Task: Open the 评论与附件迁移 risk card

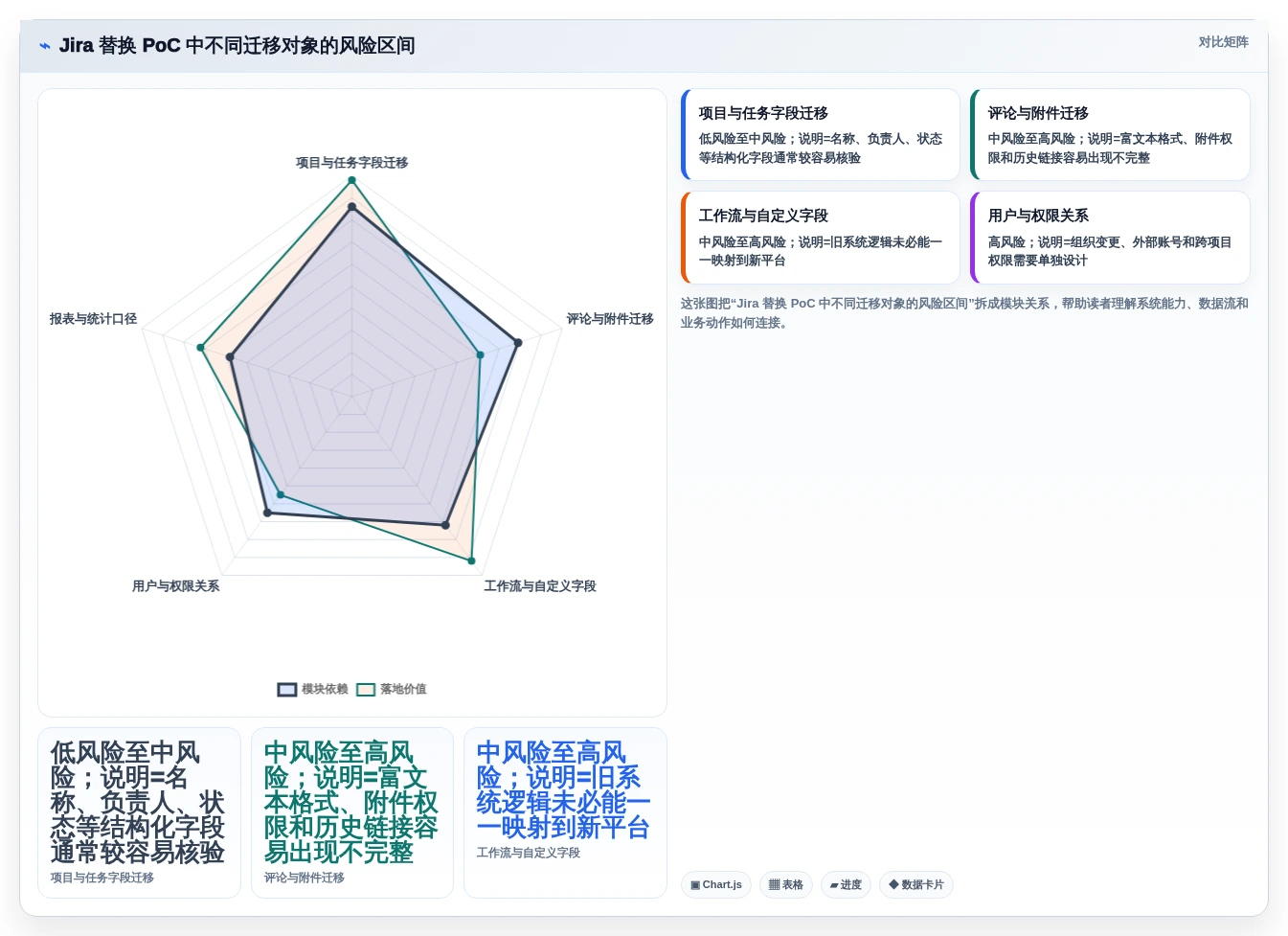Action: [1110, 134]
